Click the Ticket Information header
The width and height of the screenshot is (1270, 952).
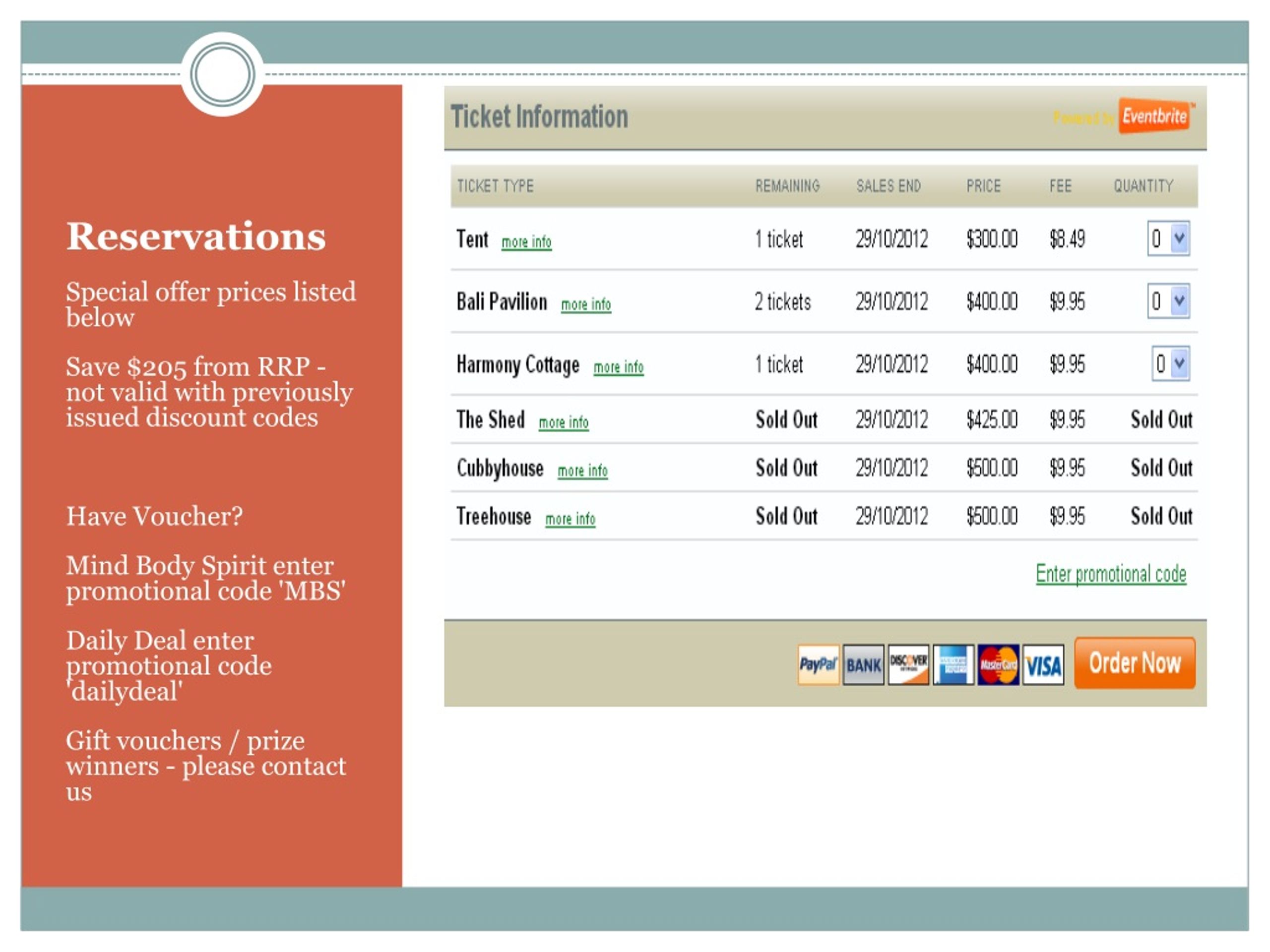[x=539, y=117]
